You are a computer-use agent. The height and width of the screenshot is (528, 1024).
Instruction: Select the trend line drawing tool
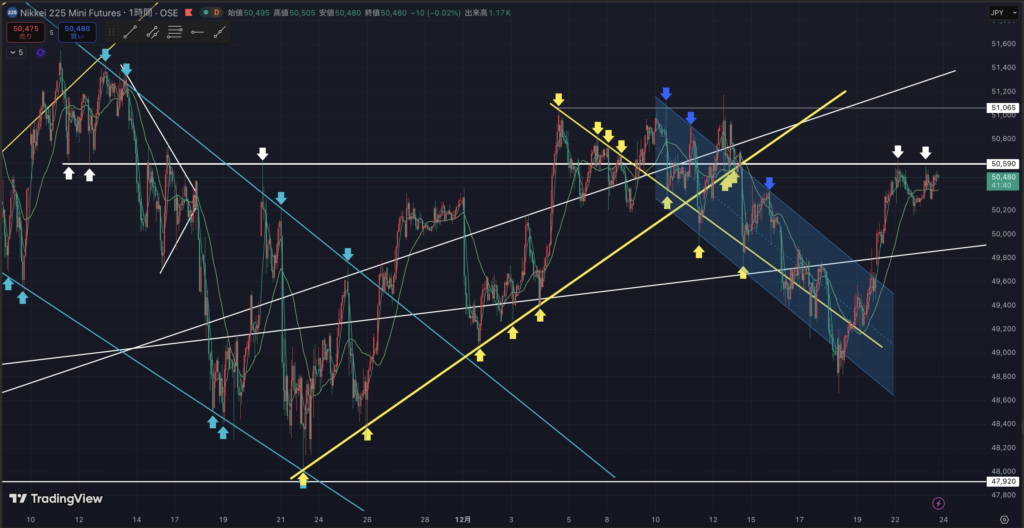click(131, 32)
